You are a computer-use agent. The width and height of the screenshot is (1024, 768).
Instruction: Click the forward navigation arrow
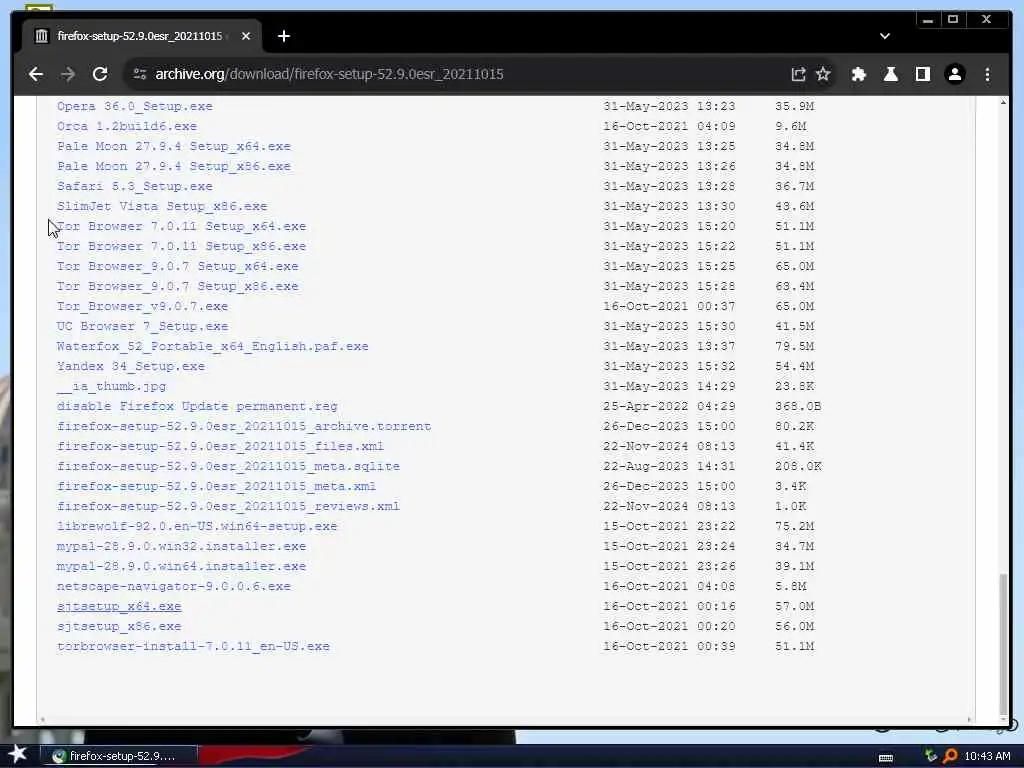click(68, 74)
